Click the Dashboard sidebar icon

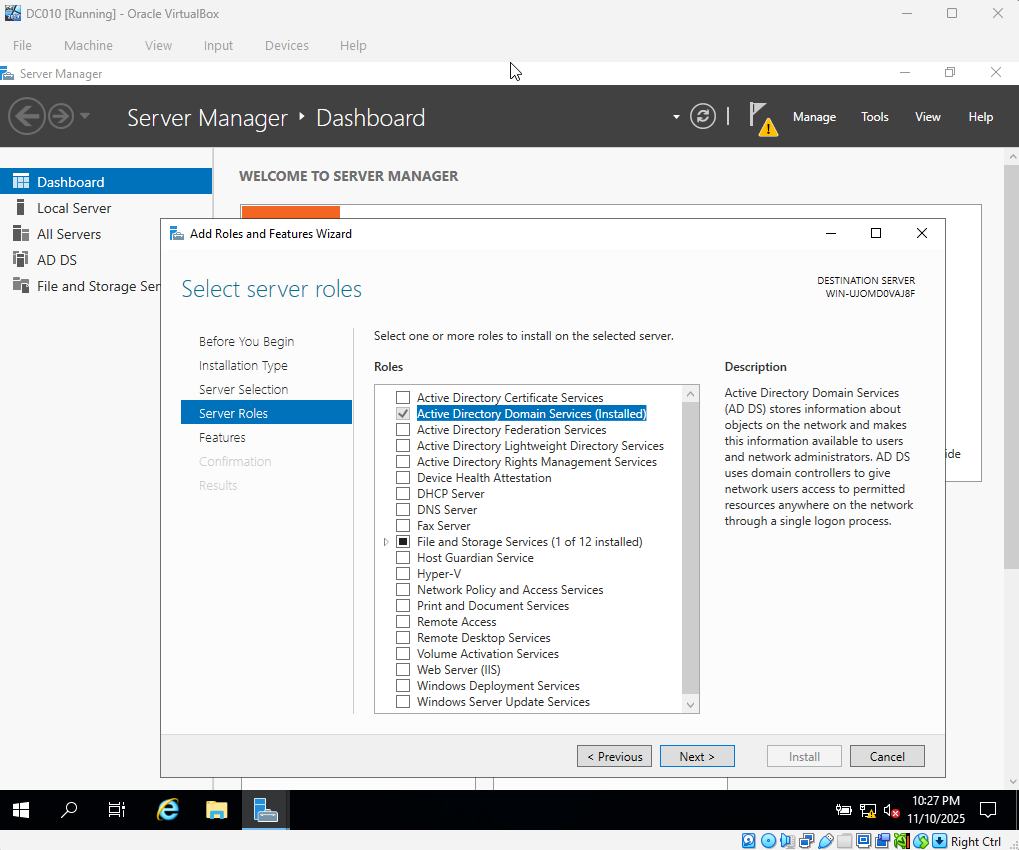click(23, 180)
